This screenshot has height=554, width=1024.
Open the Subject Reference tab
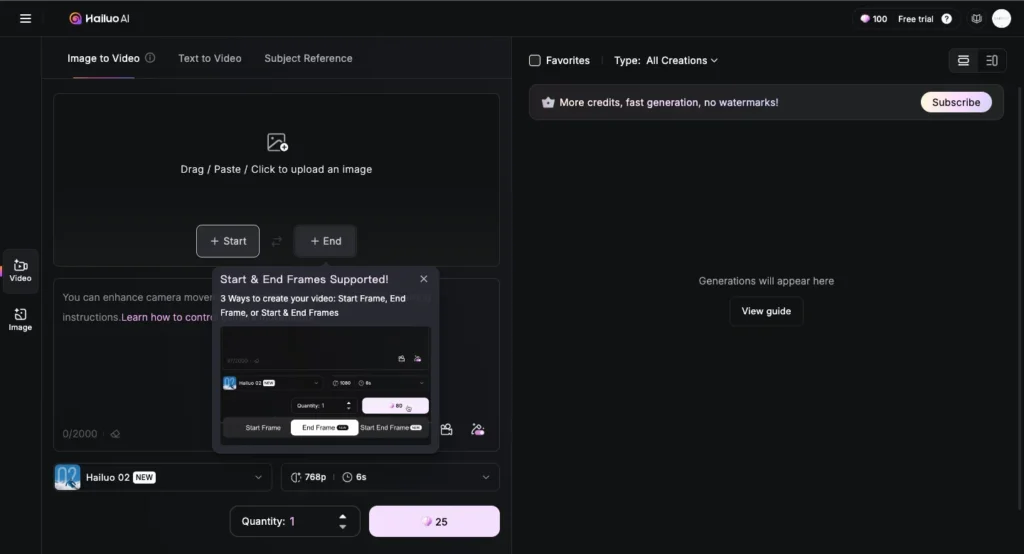coord(308,58)
